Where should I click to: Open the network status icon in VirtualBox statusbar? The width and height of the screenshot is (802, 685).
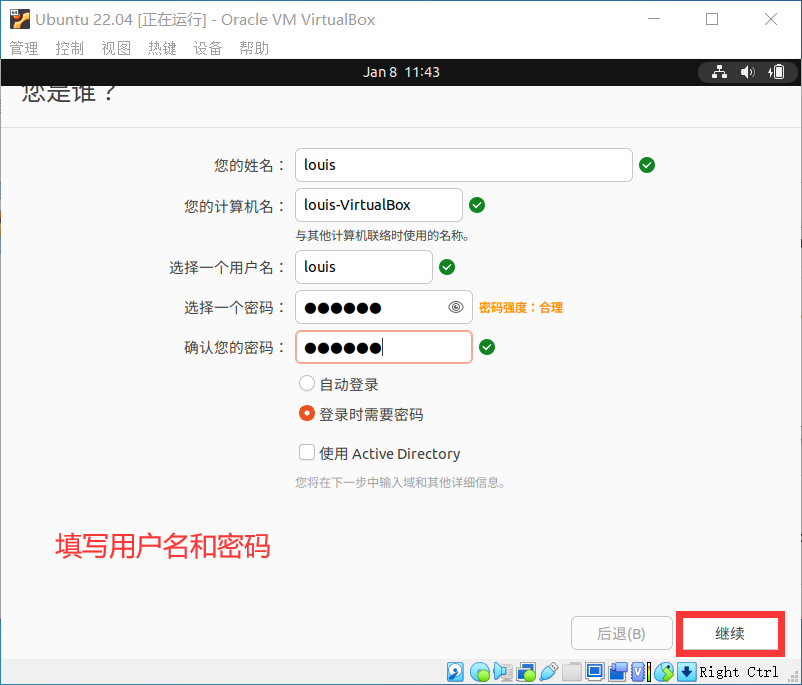pos(524,671)
